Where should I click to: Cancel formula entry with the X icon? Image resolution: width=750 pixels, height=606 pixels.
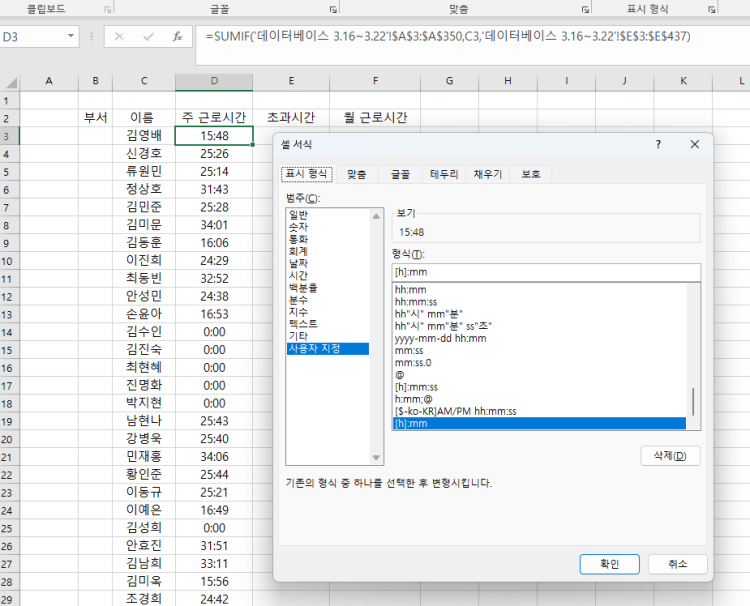click(119, 36)
